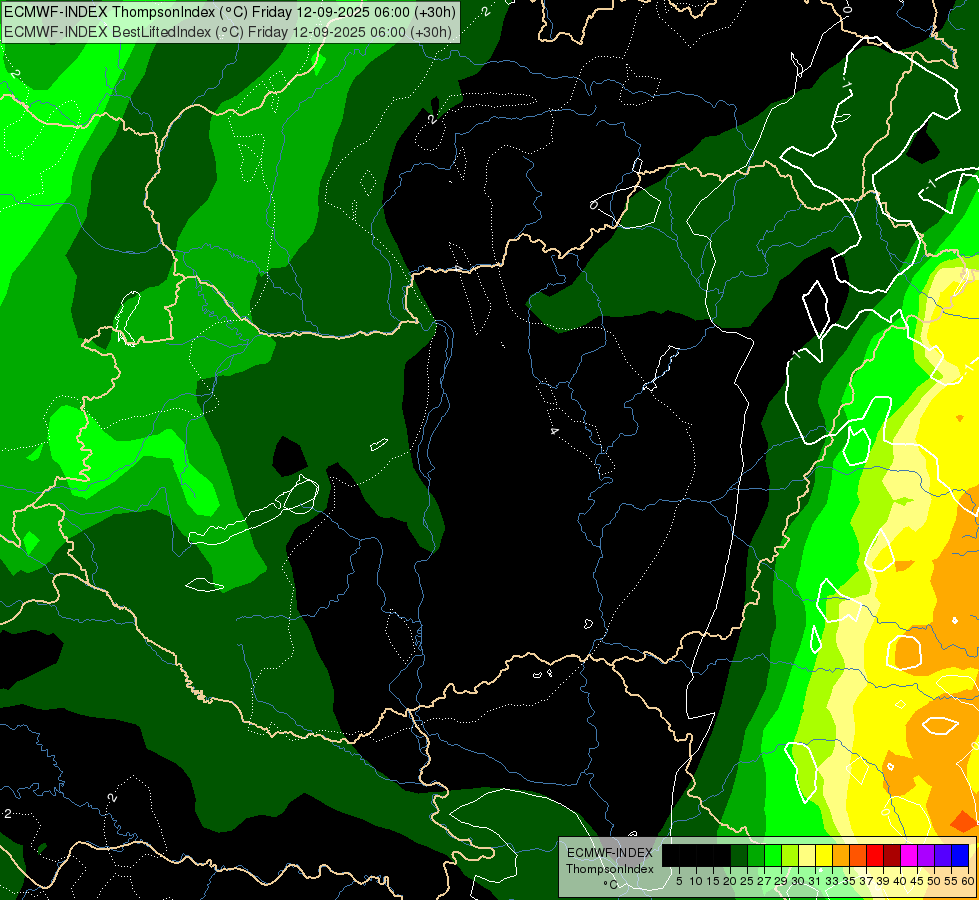Image resolution: width=979 pixels, height=900 pixels.
Task: Select the orange-red 35–37 legend swatch
Action: (x=858, y=855)
